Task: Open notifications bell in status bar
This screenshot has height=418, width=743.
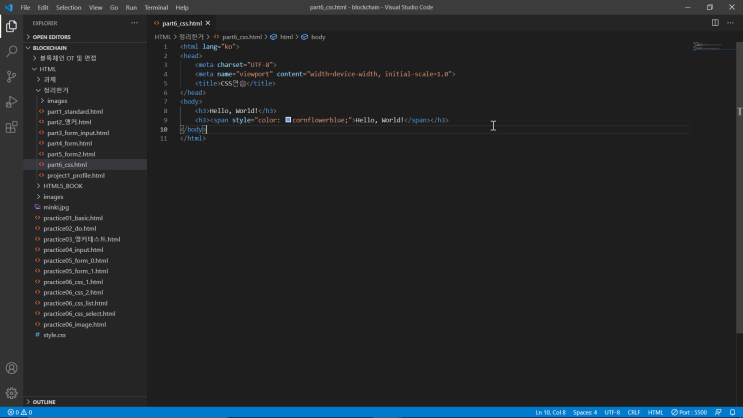Action: [733, 412]
